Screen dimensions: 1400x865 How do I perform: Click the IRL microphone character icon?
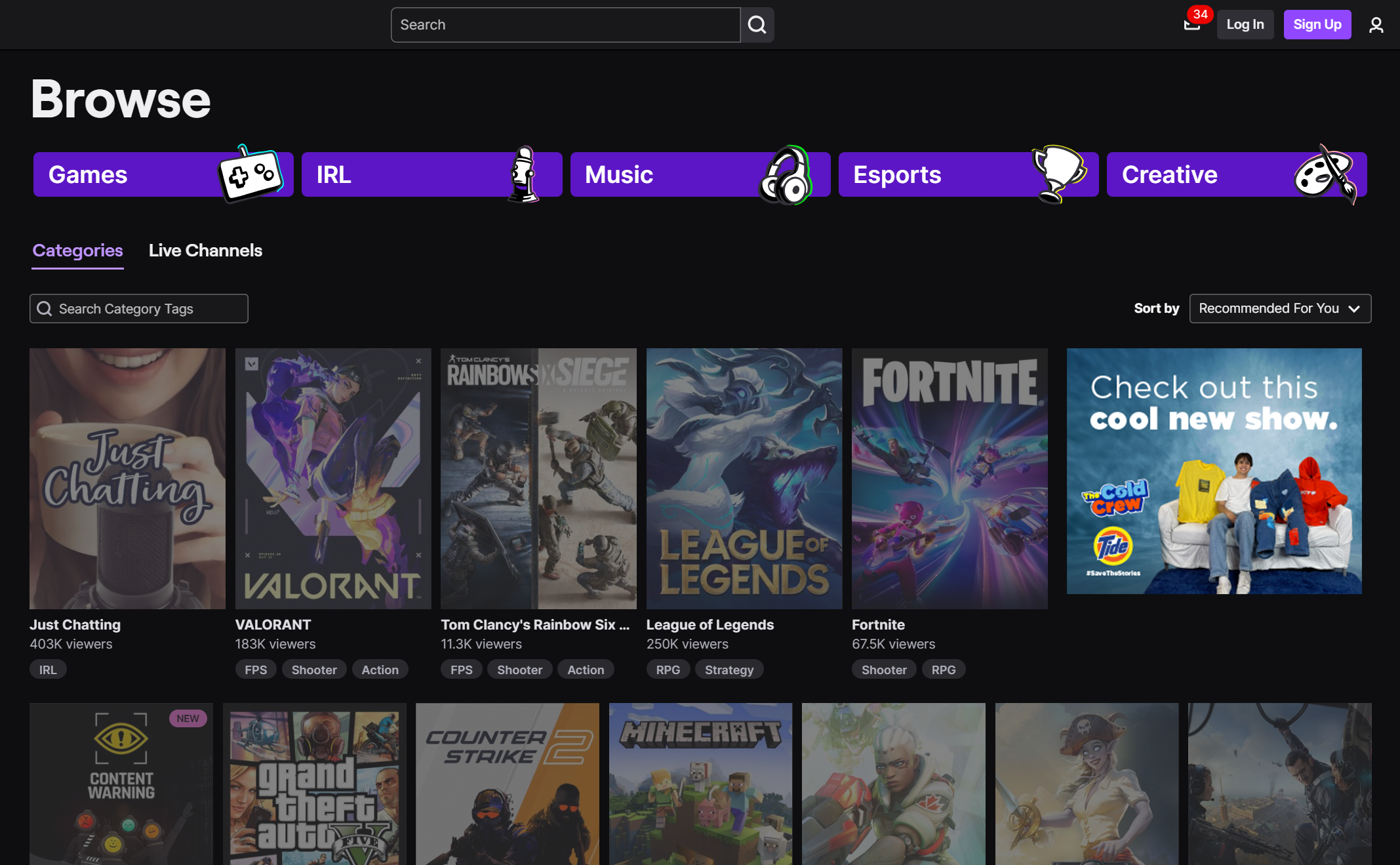click(x=523, y=174)
